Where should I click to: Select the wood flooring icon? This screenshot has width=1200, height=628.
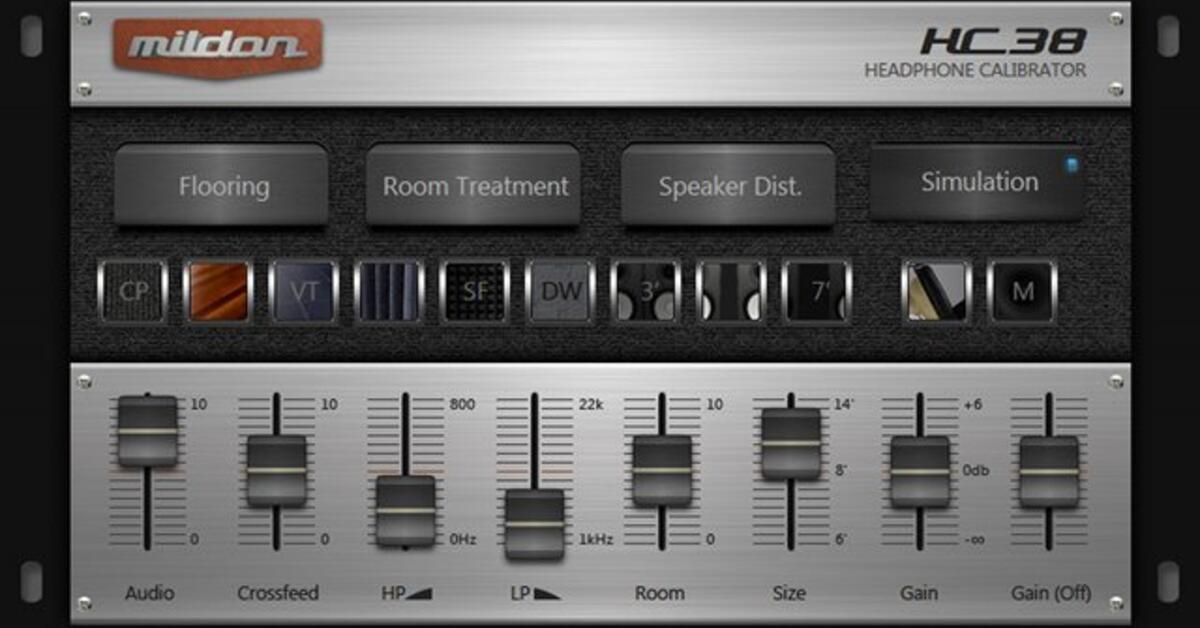pos(218,291)
